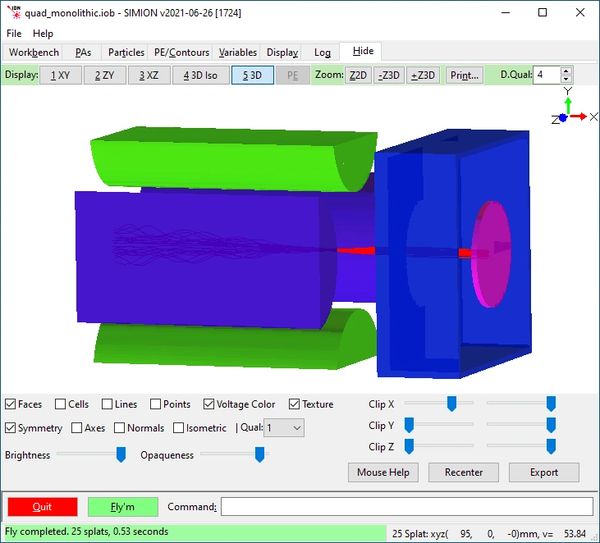Click the SIMION app icon in title bar
The height and width of the screenshot is (543, 600).
(15, 12)
